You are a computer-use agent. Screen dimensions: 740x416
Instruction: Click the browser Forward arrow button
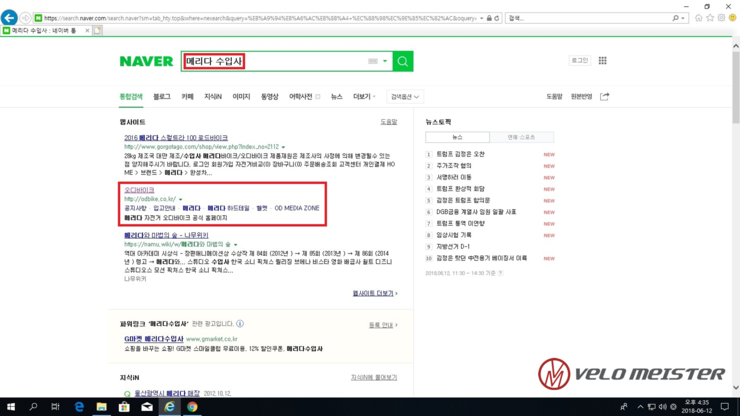click(x=25, y=18)
